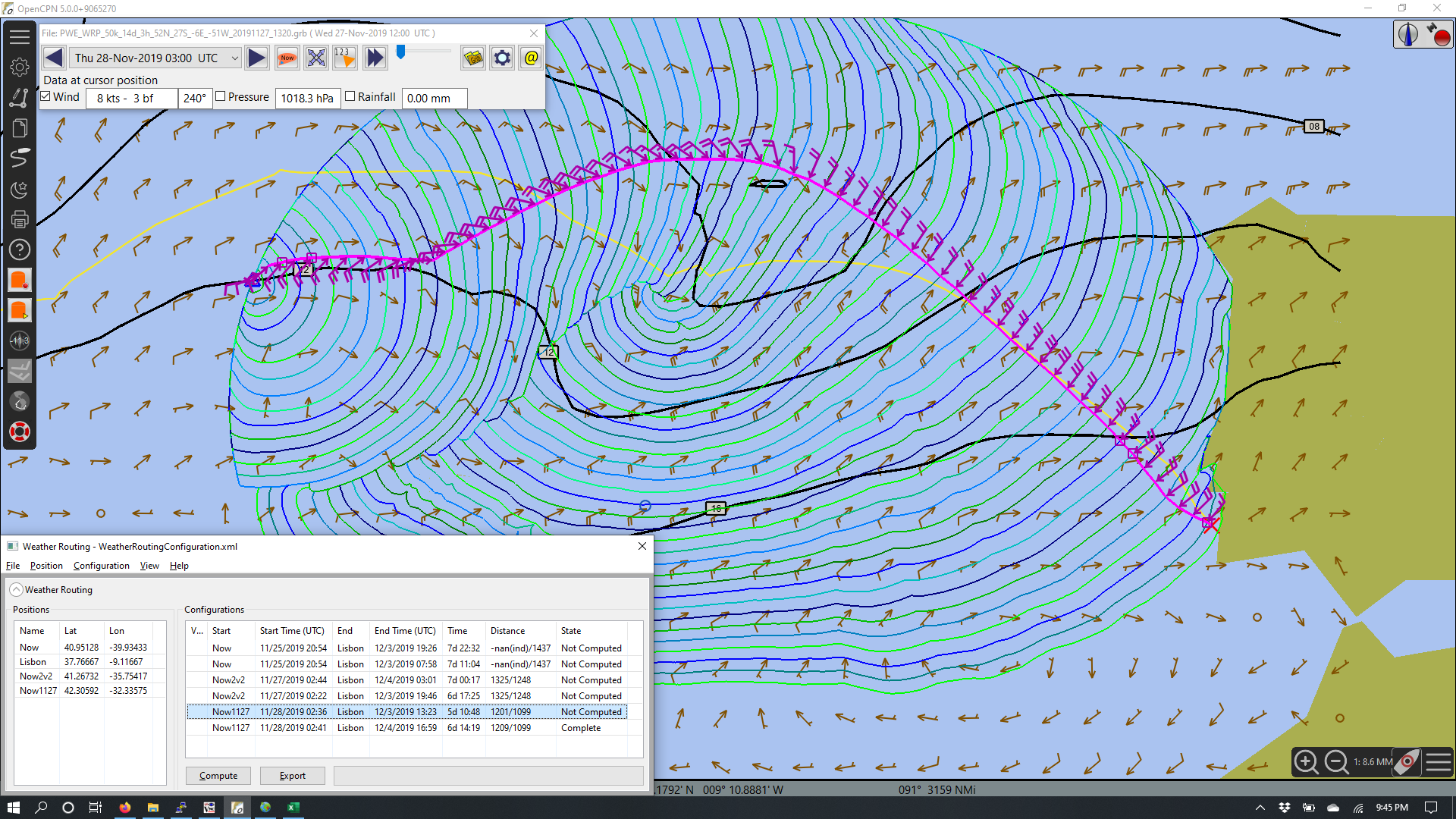The image size is (1456, 819).
Task: Click the GRIB email request @ icon
Action: (x=531, y=58)
